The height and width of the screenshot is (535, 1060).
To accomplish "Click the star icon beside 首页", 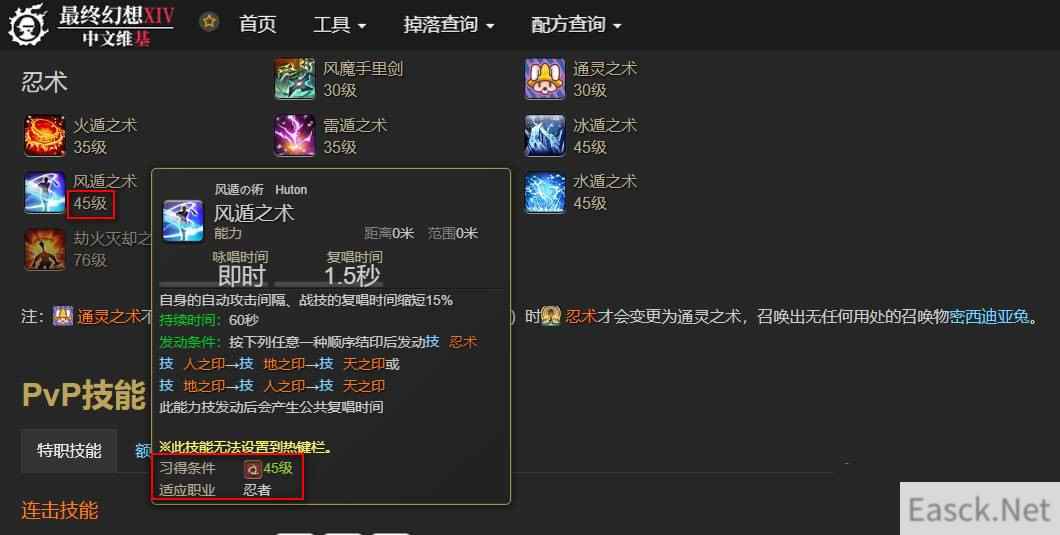I will (210, 22).
